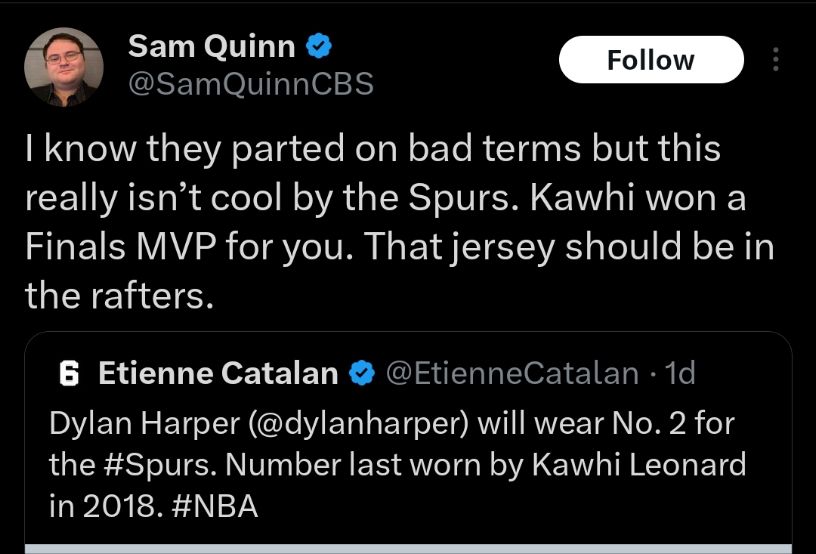Open the @SamQuinnCBS handle link
The image size is (816, 554).
click(x=251, y=84)
